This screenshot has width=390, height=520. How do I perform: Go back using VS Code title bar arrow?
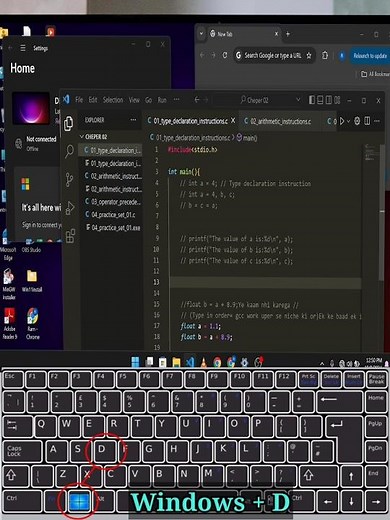click(x=197, y=100)
